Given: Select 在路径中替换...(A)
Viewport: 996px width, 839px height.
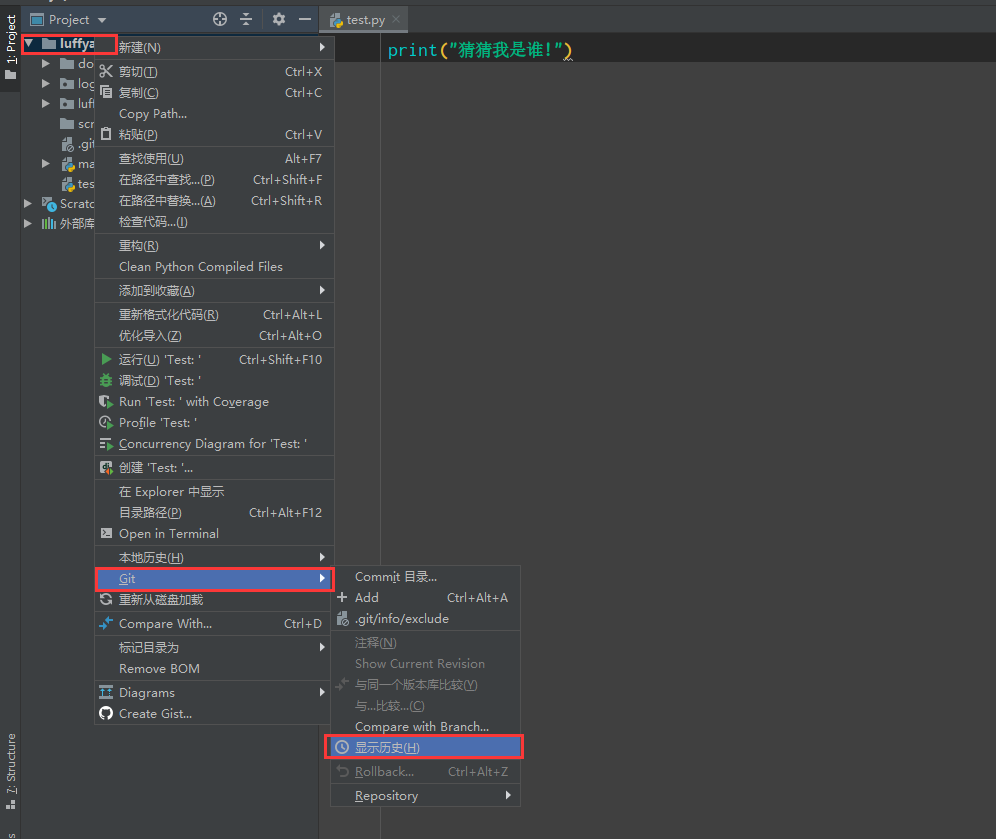Looking at the screenshot, I should pyautogui.click(x=214, y=201).
